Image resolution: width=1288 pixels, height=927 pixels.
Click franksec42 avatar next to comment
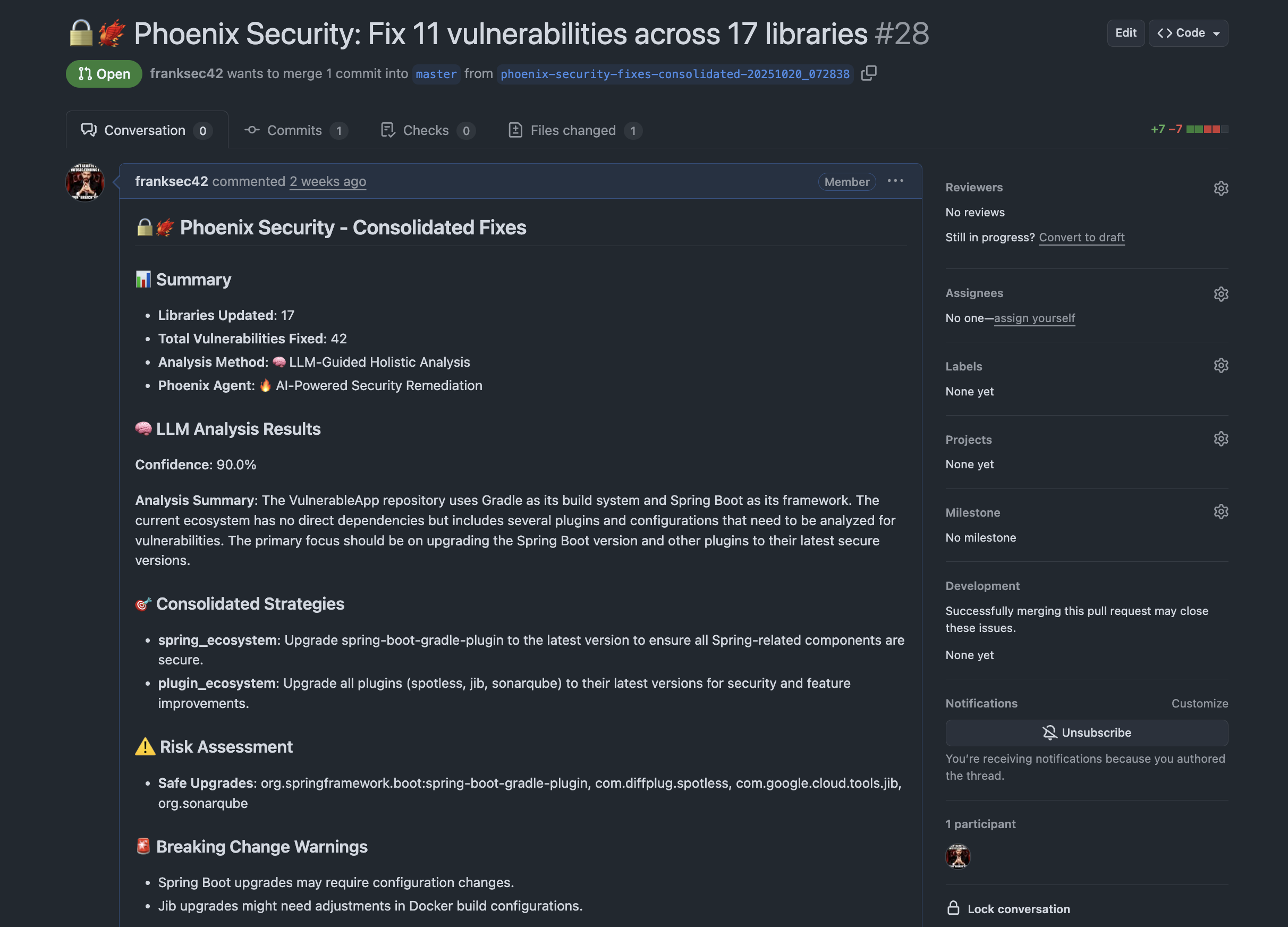(x=85, y=182)
